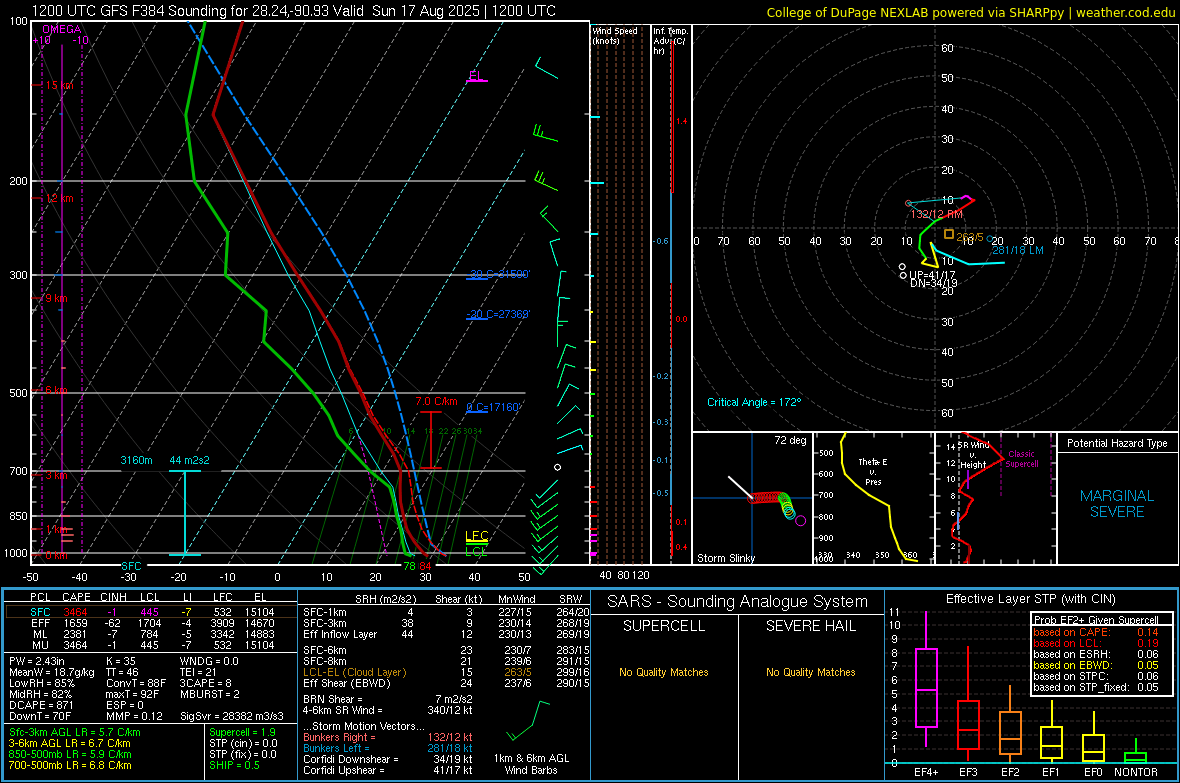Click the SHIP = 0.5 value

[x=234, y=765]
